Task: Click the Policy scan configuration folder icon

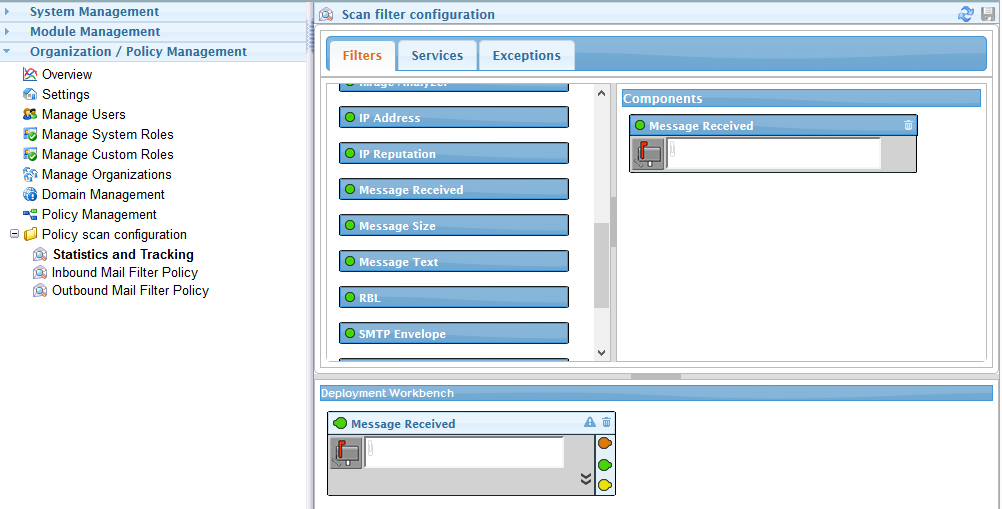Action: 31,234
